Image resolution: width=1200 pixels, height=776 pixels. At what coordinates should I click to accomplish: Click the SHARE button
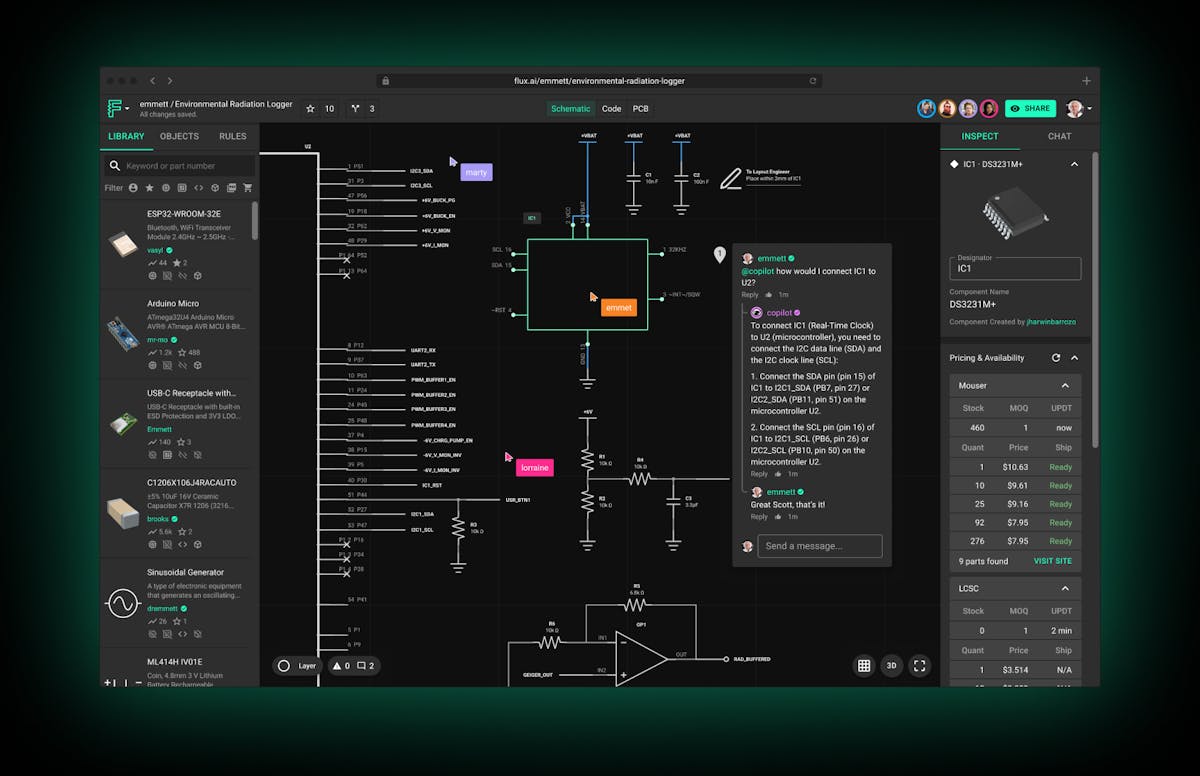1030,109
